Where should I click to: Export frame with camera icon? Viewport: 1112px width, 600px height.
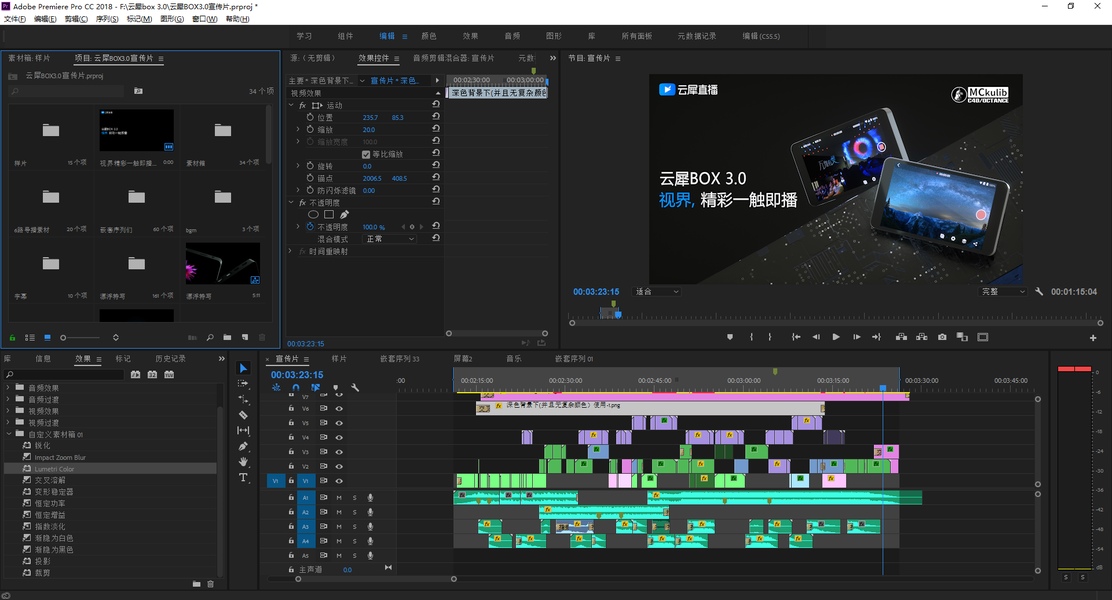click(x=942, y=337)
